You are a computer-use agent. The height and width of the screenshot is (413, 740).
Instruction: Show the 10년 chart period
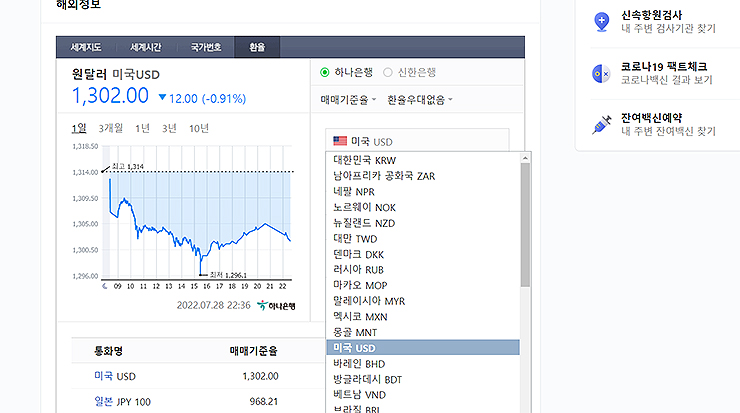tap(199, 128)
